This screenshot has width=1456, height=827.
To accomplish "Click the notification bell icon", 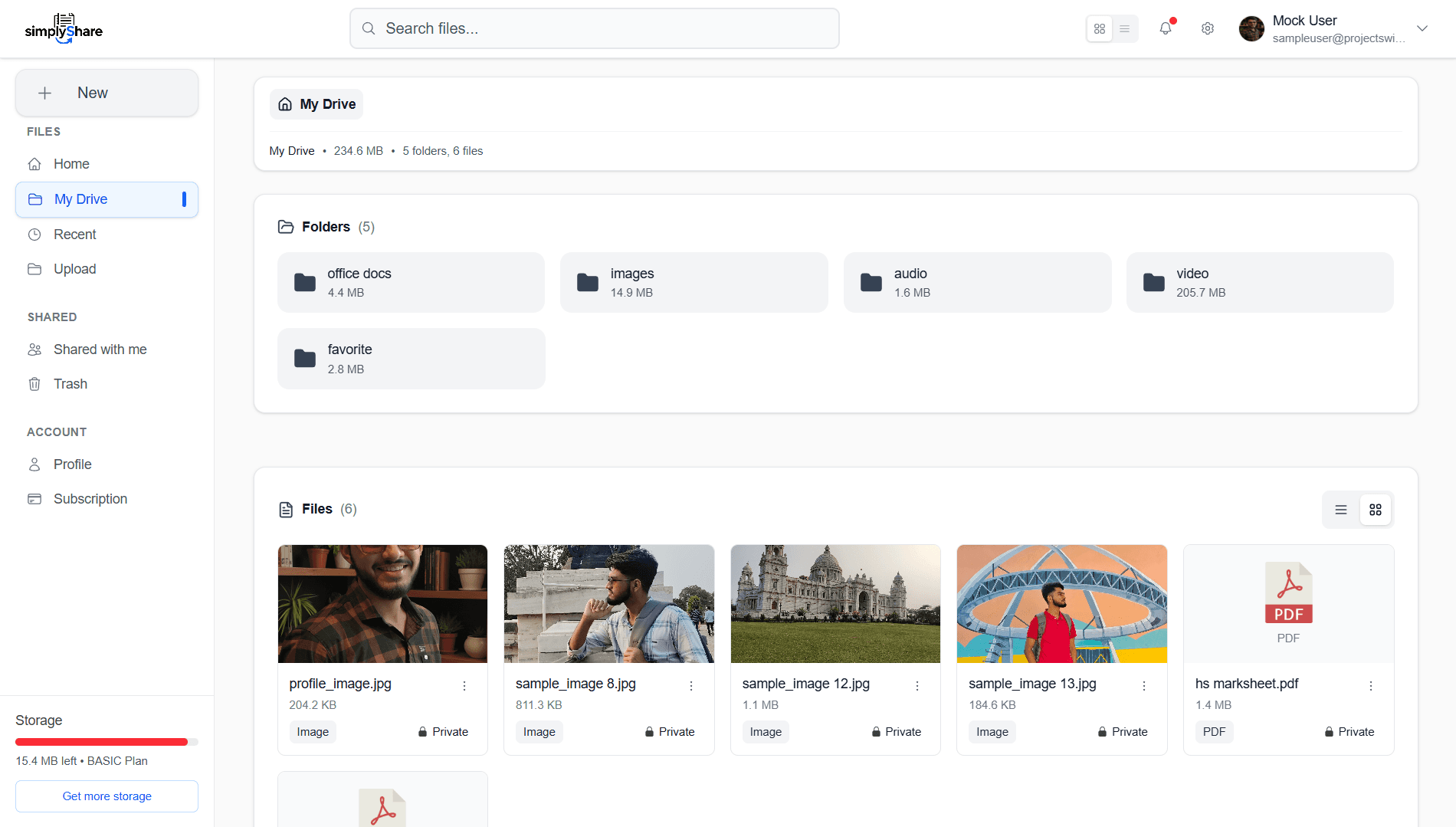I will point(1165,28).
